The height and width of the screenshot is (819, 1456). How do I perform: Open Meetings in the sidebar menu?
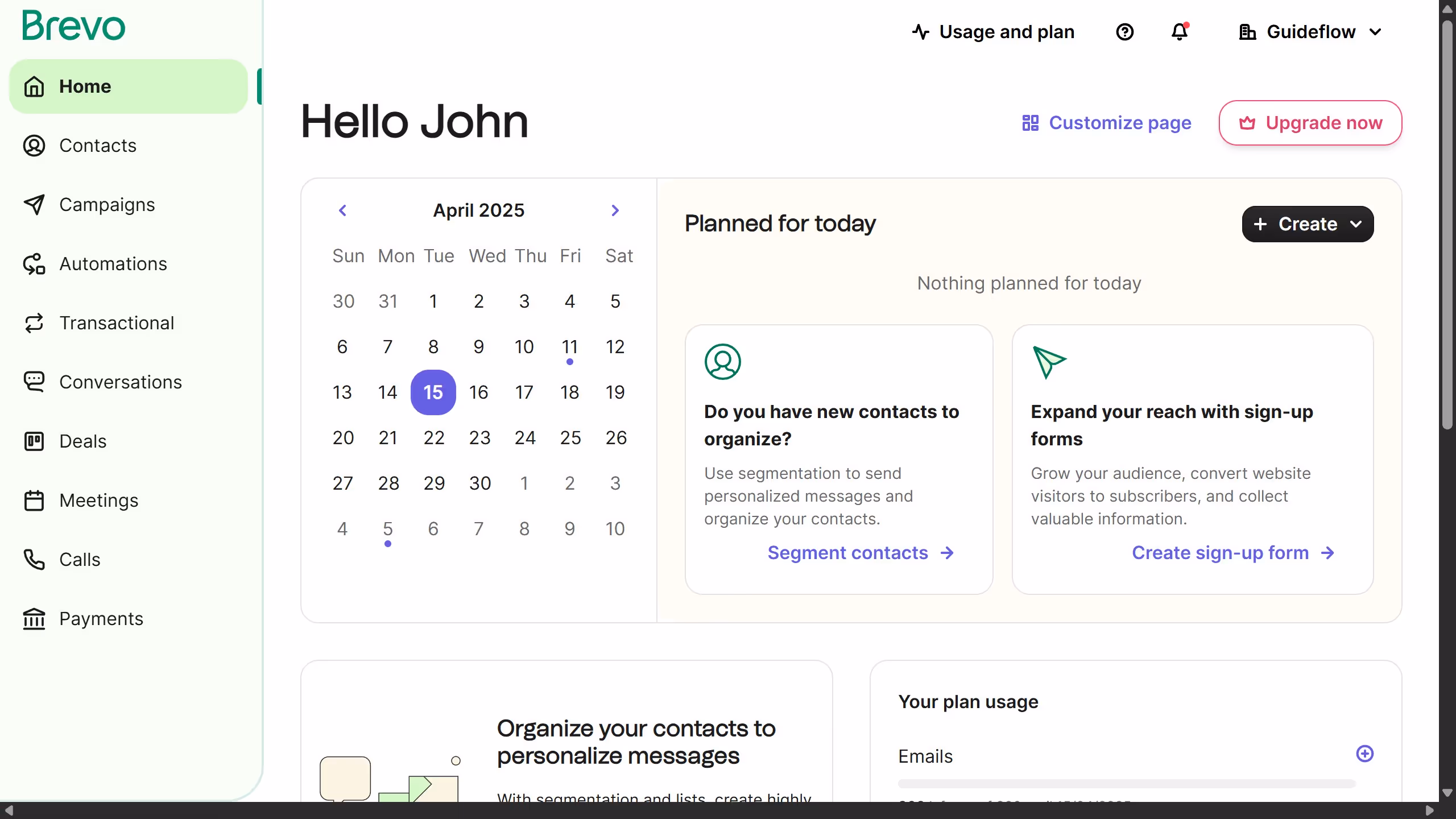(99, 500)
